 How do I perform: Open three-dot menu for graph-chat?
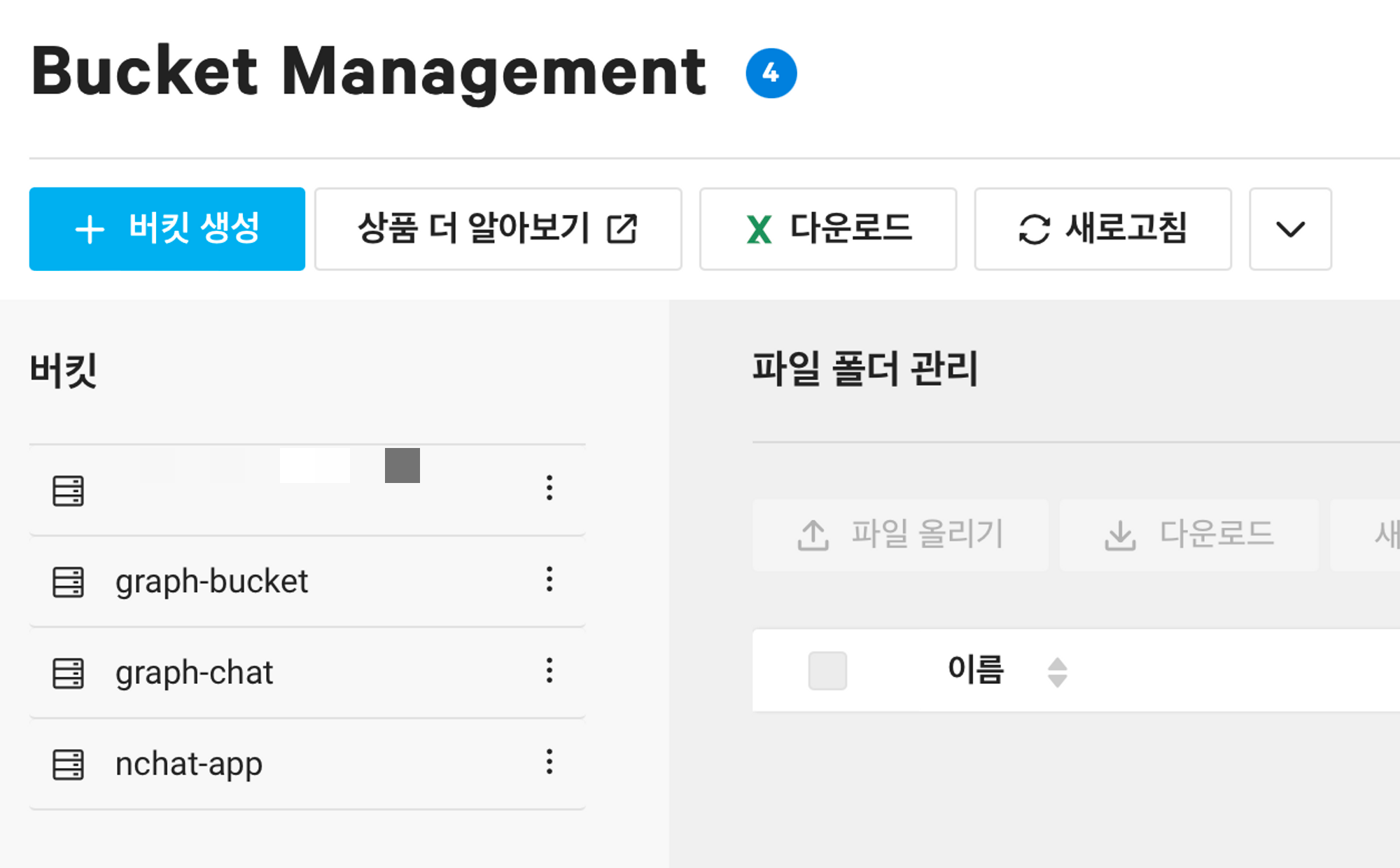(x=549, y=671)
